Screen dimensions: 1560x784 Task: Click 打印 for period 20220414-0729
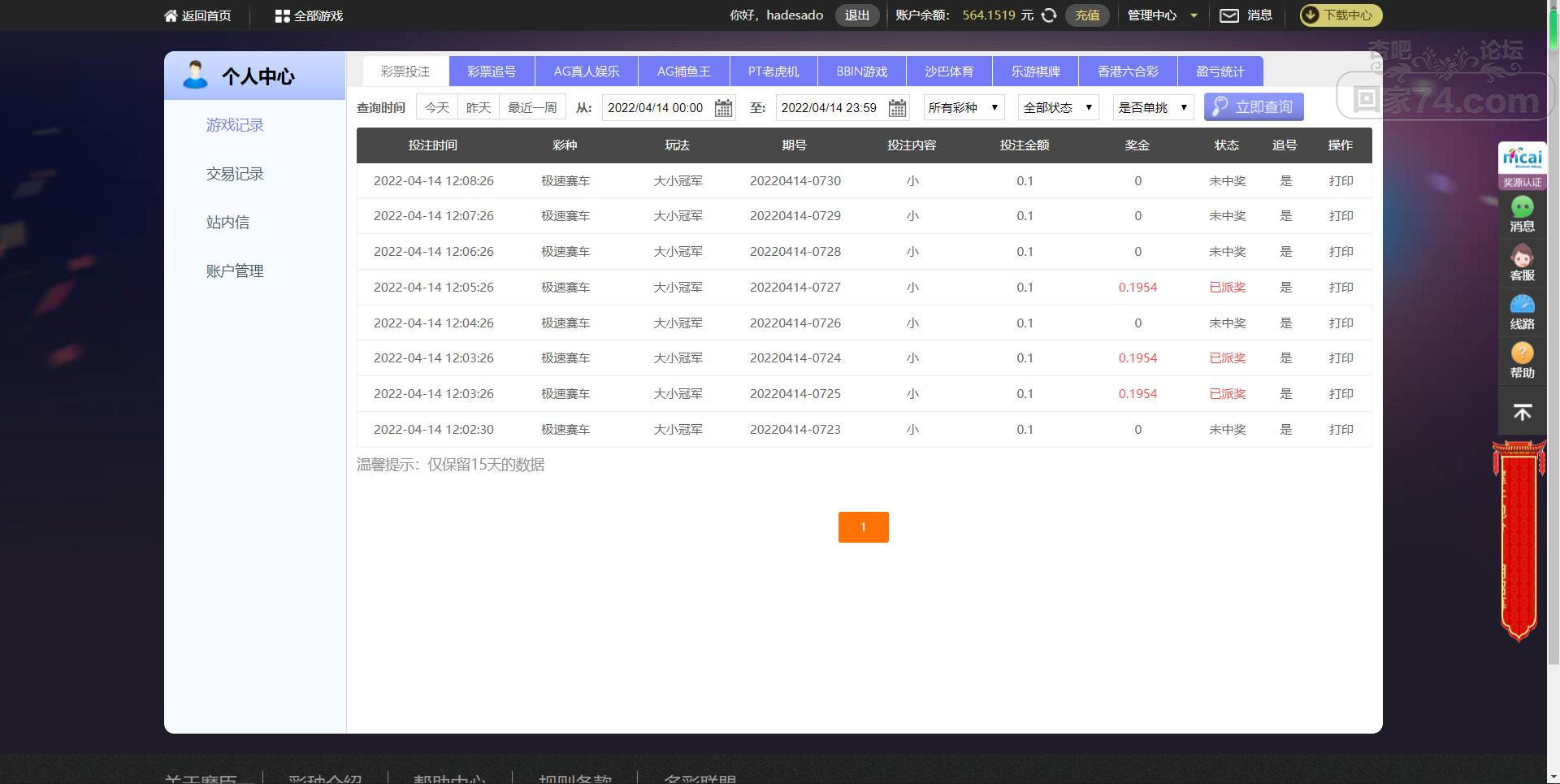[1341, 216]
